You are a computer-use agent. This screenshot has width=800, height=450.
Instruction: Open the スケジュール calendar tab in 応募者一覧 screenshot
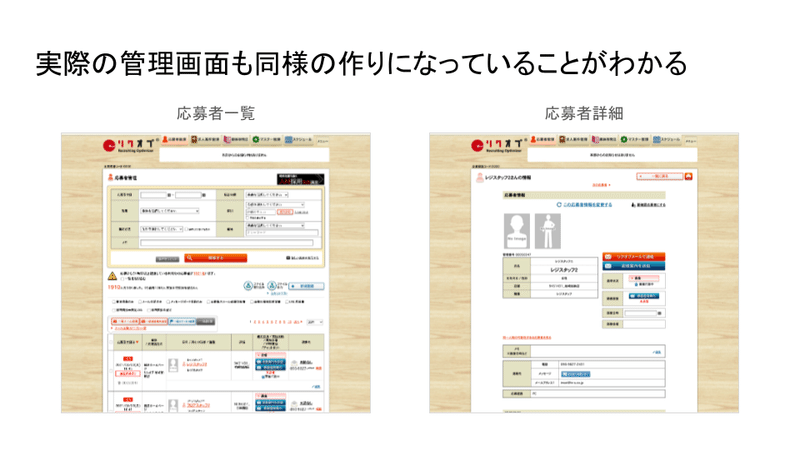click(298, 139)
